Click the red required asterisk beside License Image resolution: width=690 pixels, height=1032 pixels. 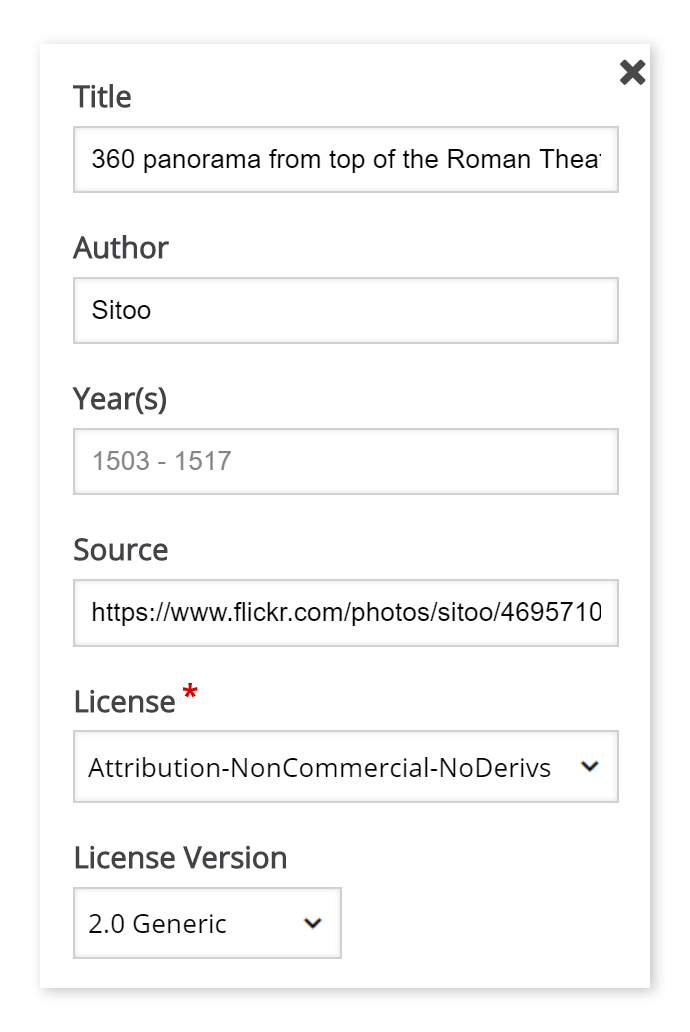click(190, 692)
